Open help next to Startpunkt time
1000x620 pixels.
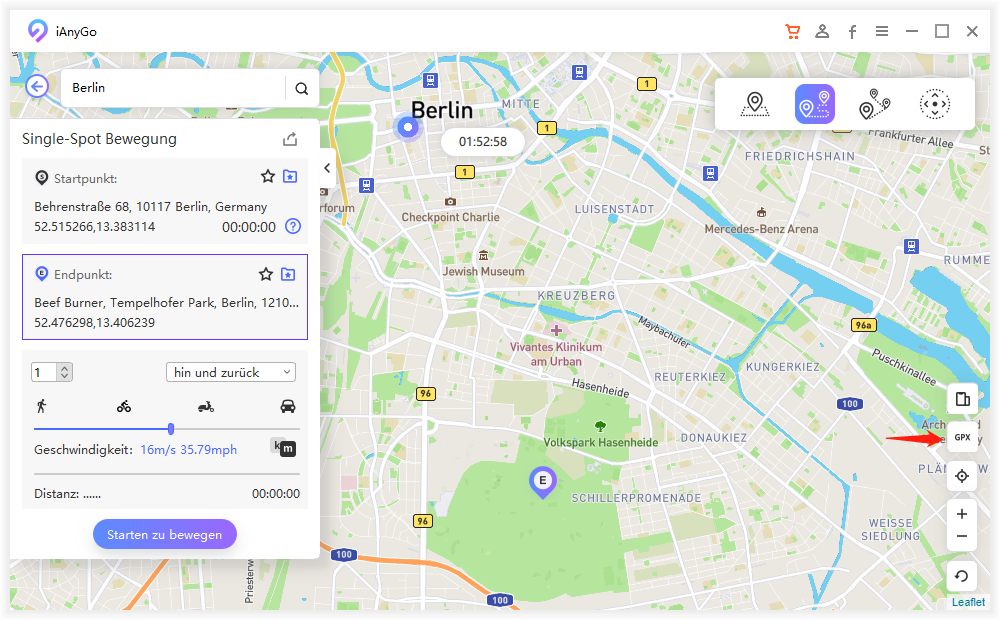[x=293, y=226]
